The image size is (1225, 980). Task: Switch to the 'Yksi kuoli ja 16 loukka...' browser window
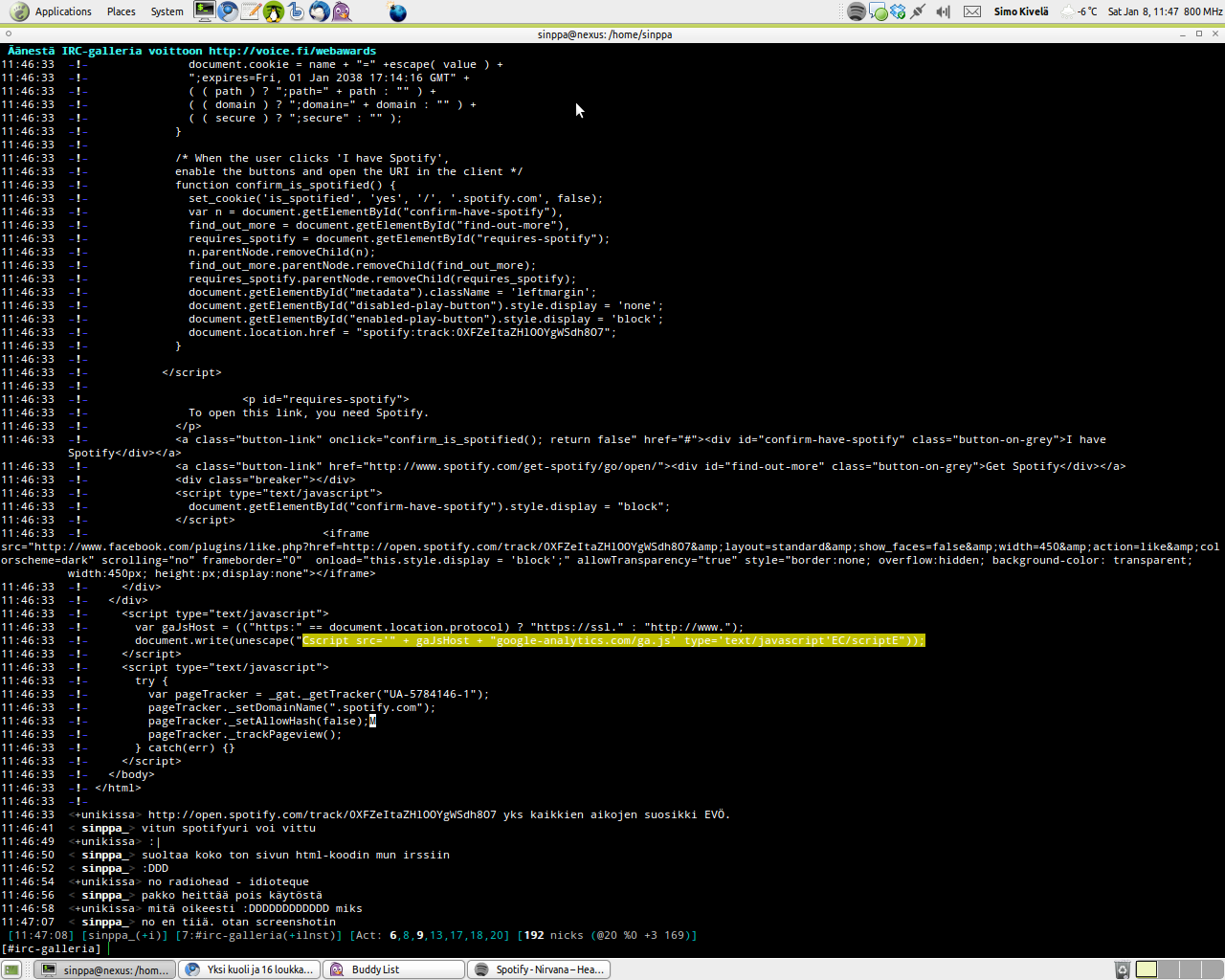tap(250, 969)
